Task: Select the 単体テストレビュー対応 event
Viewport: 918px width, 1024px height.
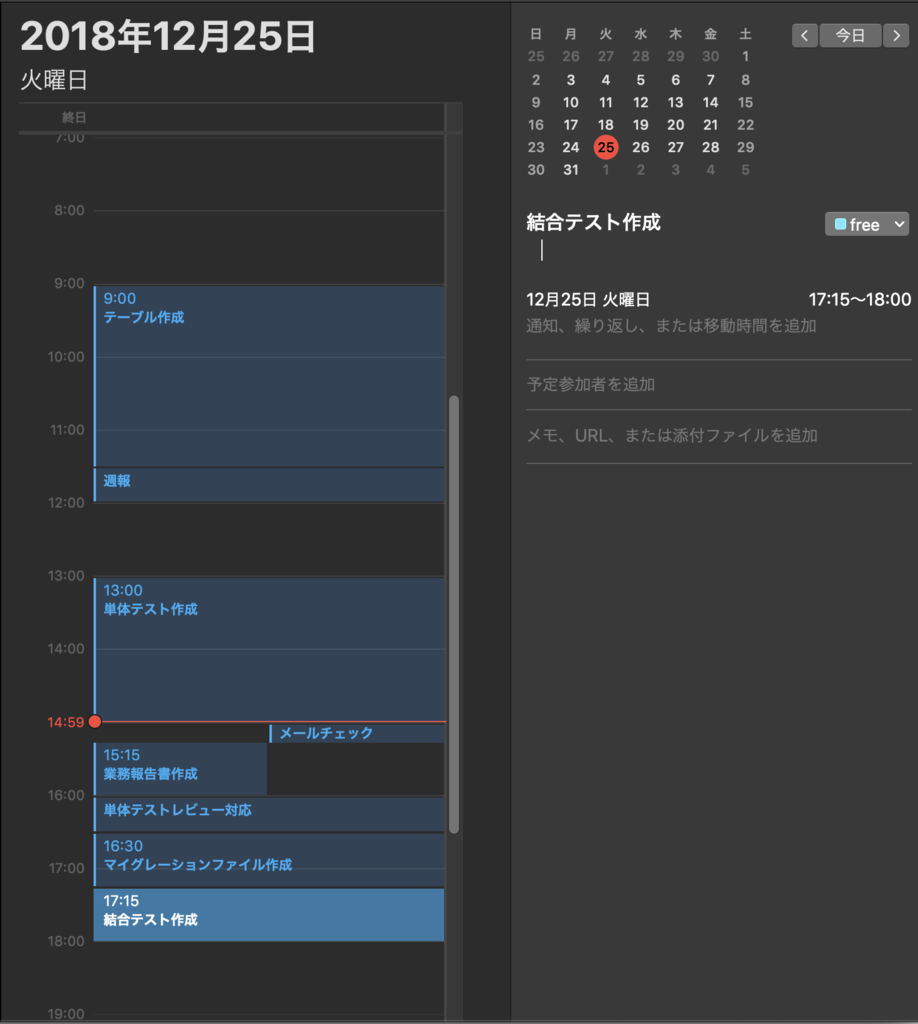Action: point(269,814)
